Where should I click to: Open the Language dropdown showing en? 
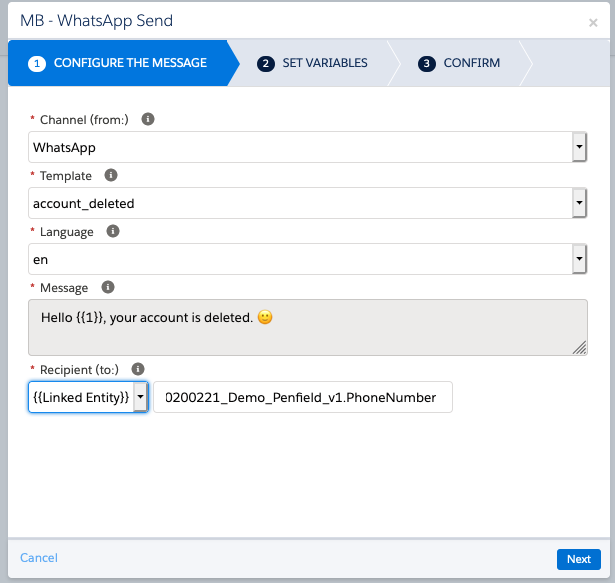tap(578, 260)
